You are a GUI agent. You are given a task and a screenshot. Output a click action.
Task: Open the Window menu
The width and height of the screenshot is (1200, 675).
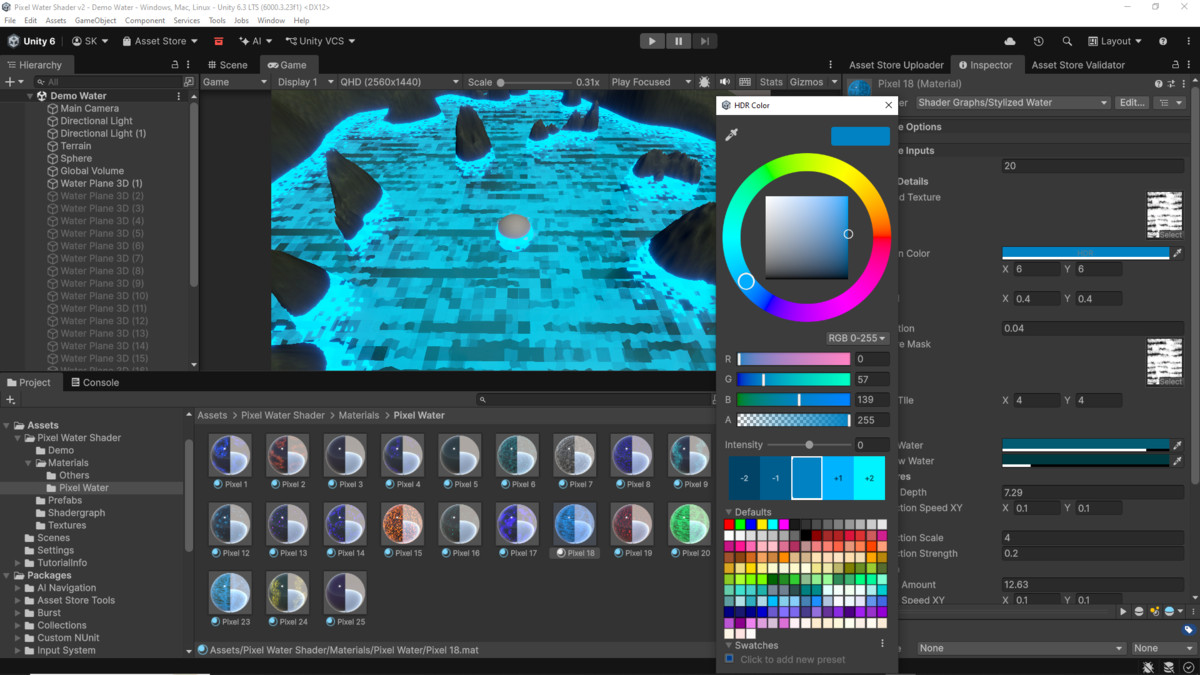pos(271,20)
